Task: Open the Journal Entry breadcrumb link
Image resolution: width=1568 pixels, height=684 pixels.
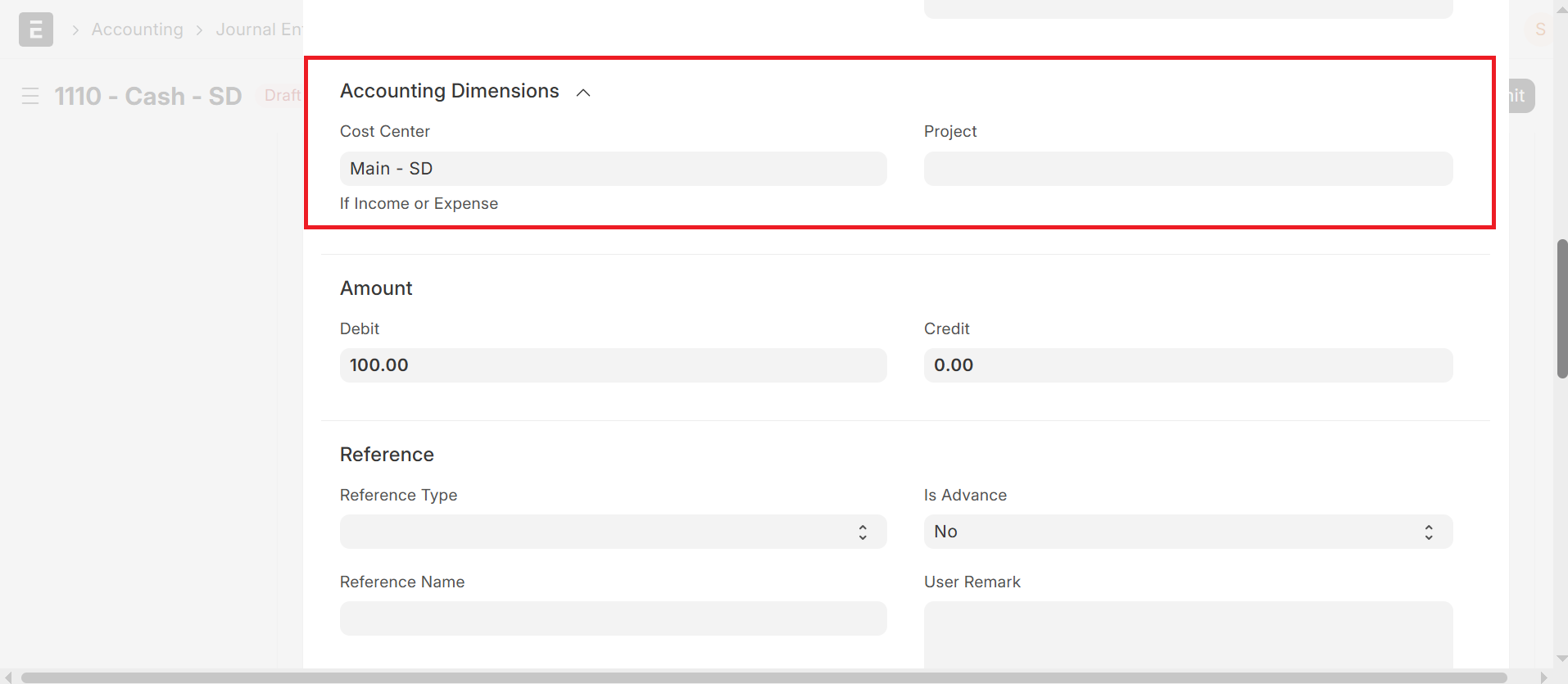Action: [x=258, y=30]
